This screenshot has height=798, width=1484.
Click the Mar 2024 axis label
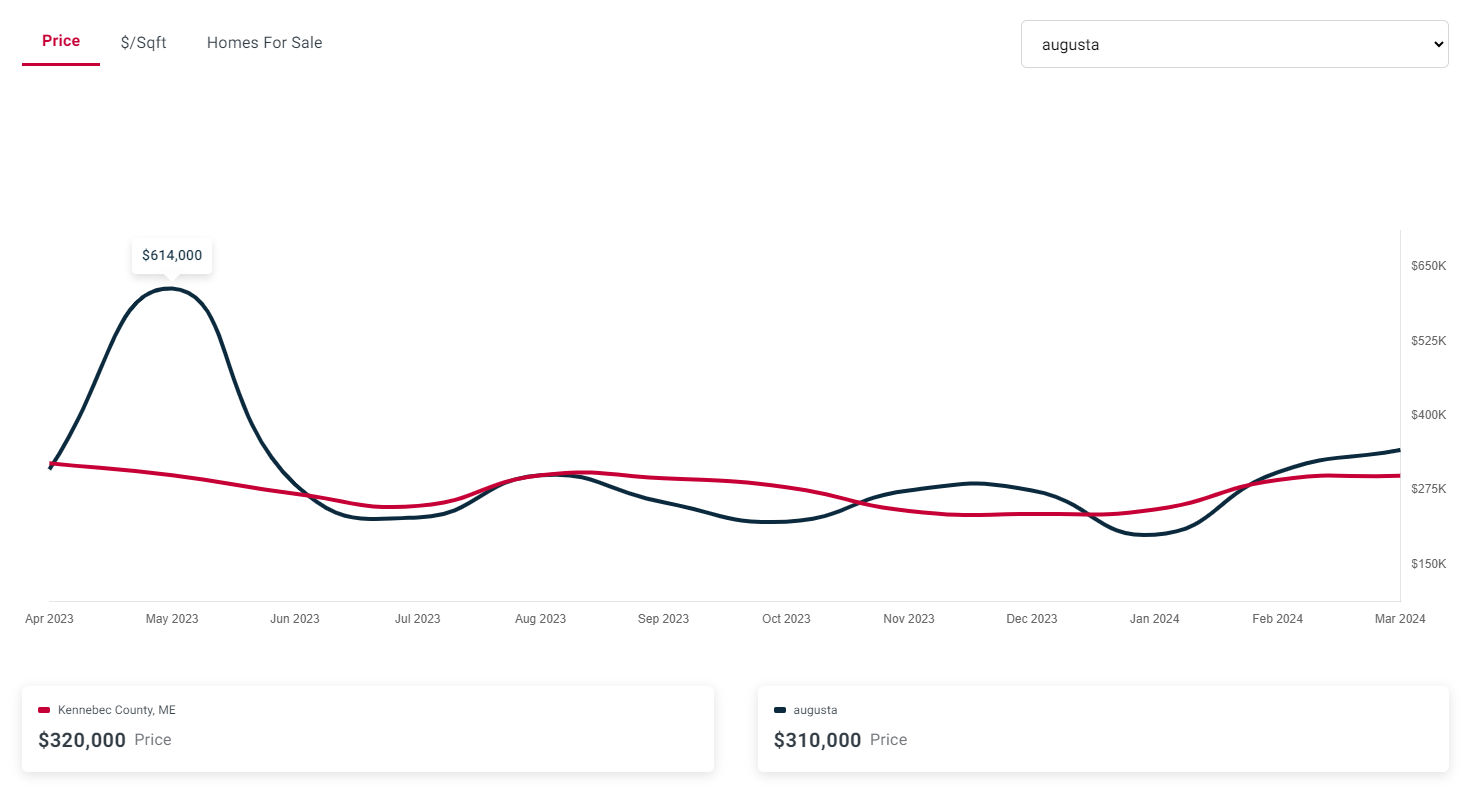click(x=1400, y=619)
